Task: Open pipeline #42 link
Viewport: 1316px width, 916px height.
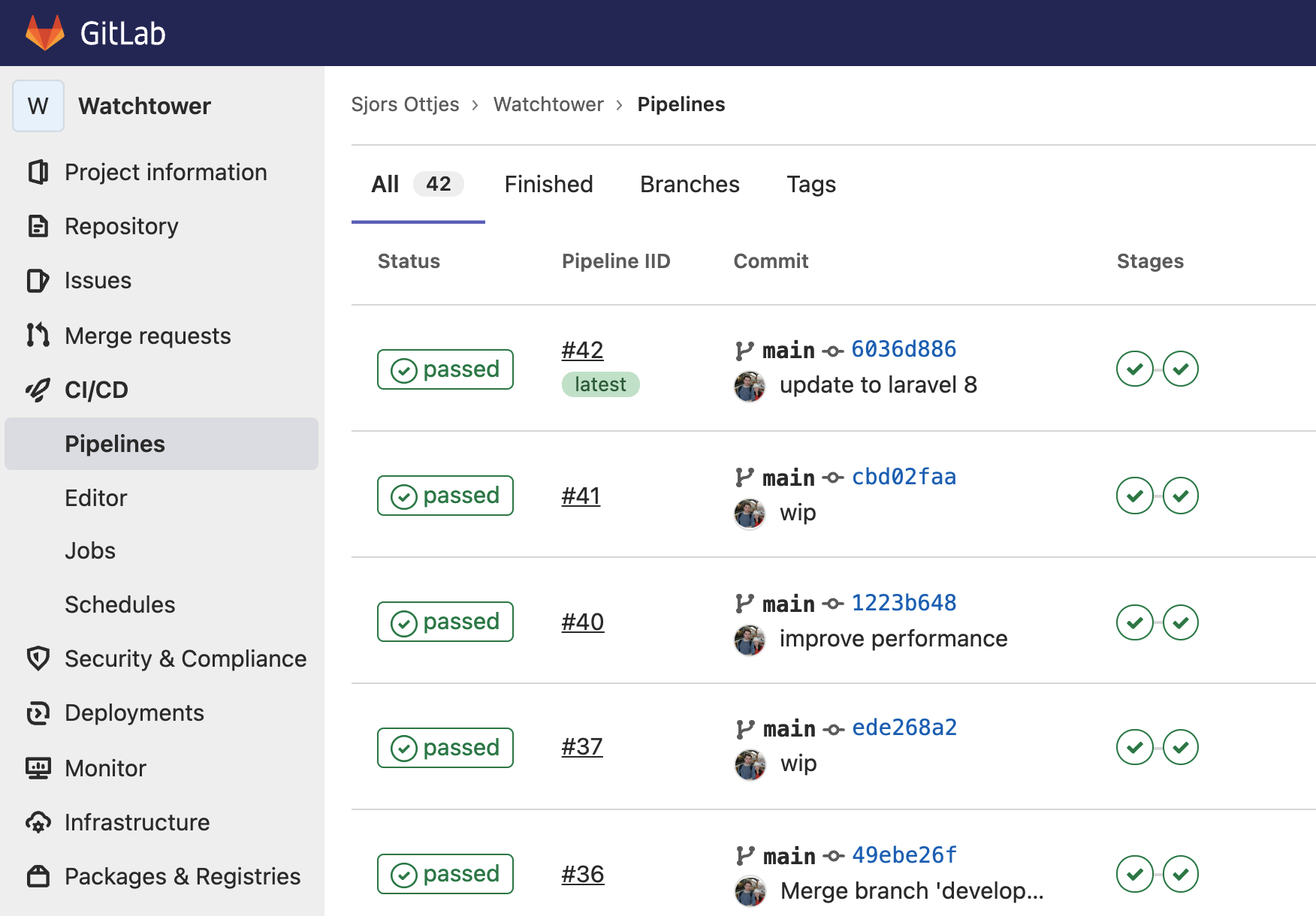Action: click(x=583, y=350)
